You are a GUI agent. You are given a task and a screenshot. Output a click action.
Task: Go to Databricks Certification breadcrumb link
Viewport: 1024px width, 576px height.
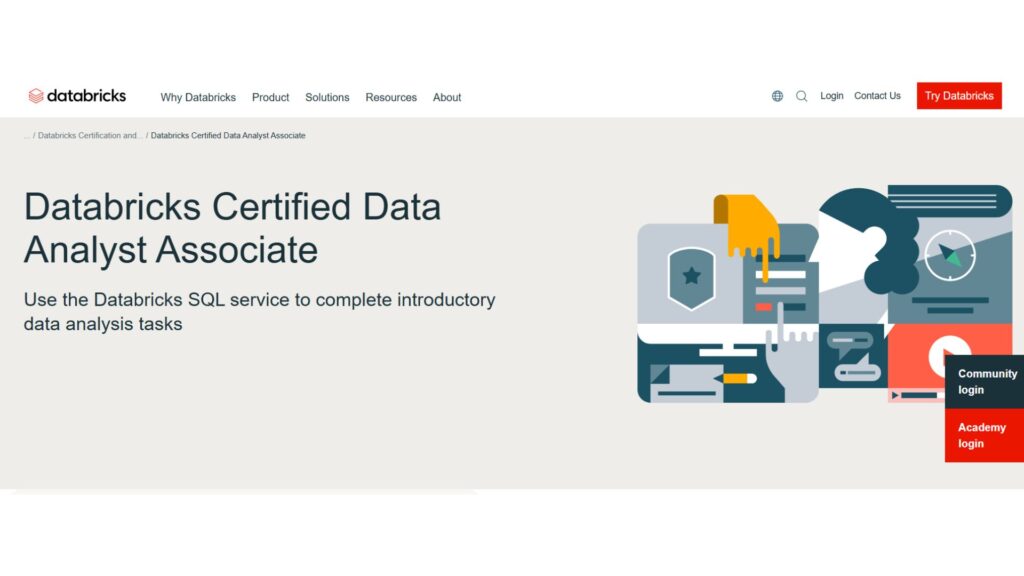click(90, 135)
